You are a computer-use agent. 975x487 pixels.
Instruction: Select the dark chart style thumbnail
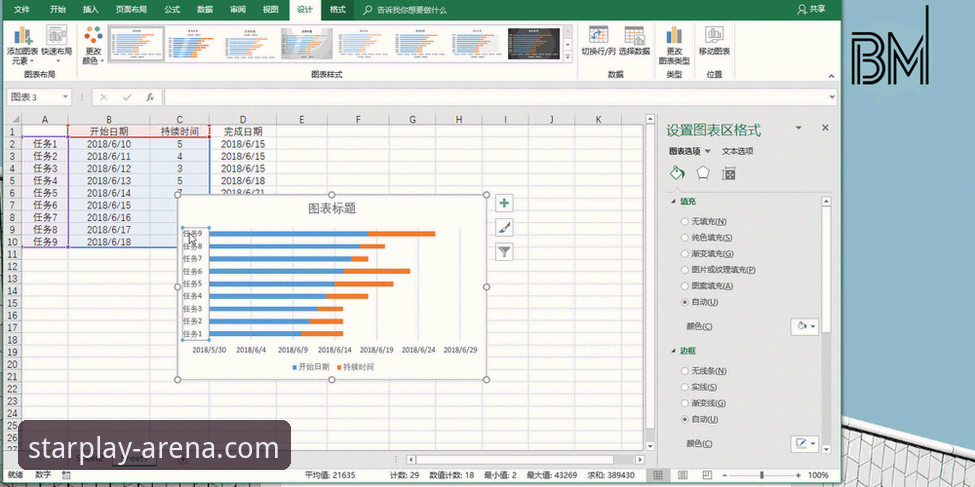point(534,44)
